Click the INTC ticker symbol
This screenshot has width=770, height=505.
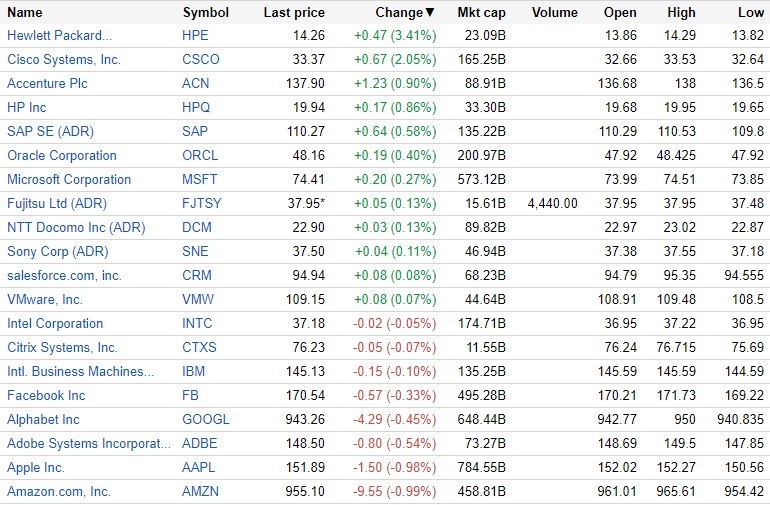tap(199, 323)
